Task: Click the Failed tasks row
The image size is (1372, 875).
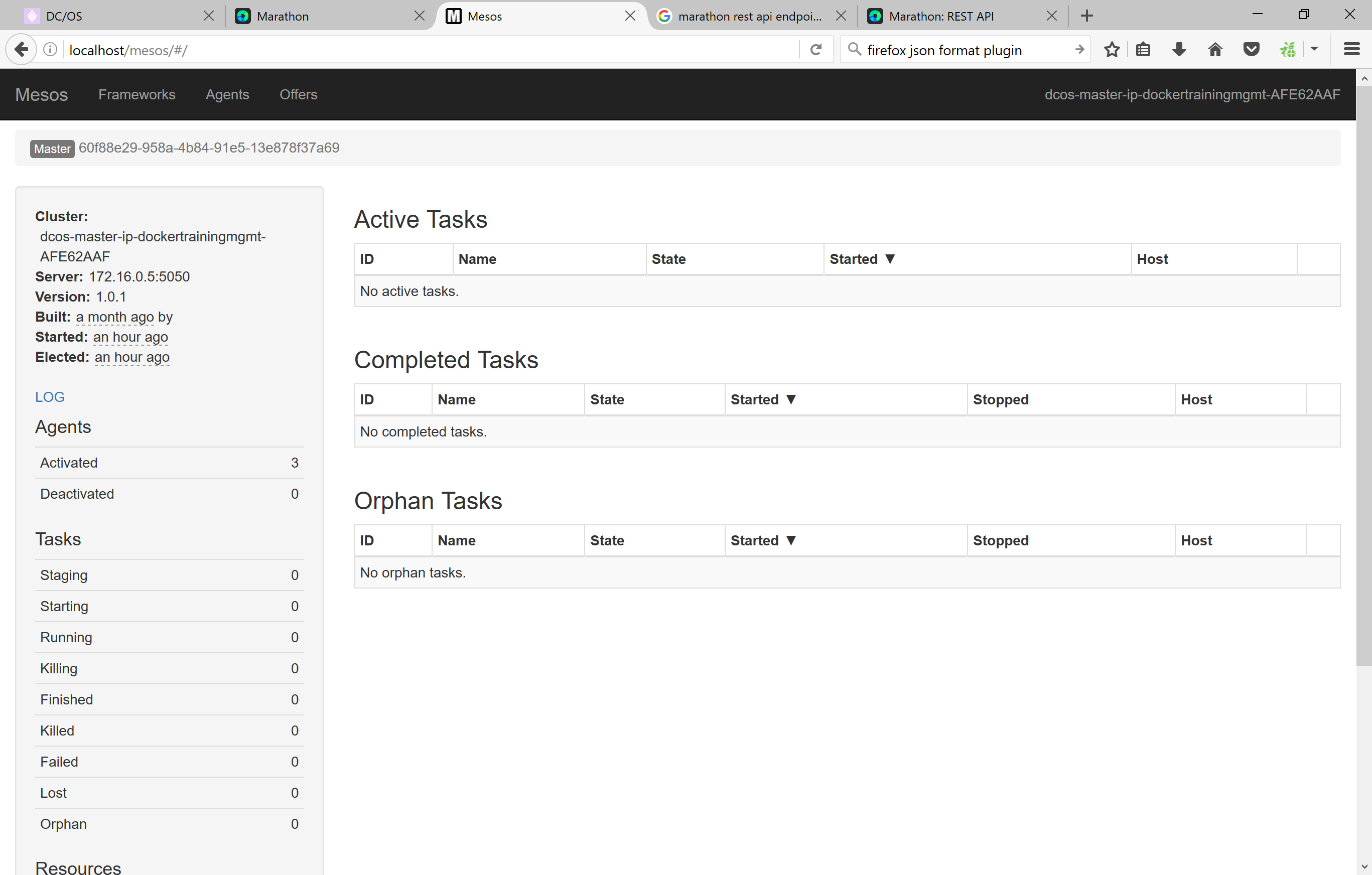Action: tap(169, 762)
